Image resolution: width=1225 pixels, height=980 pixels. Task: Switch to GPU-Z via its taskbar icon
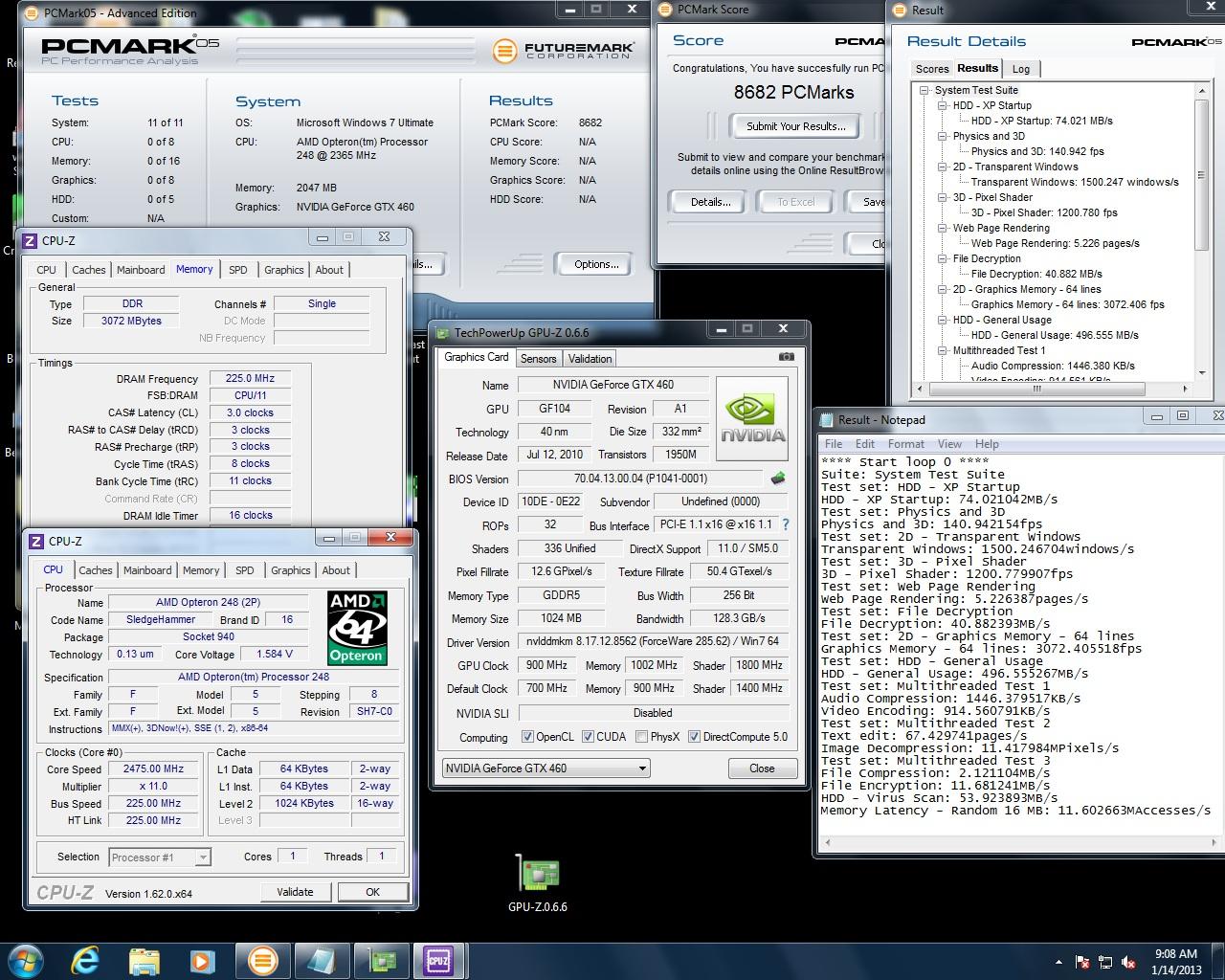click(380, 960)
